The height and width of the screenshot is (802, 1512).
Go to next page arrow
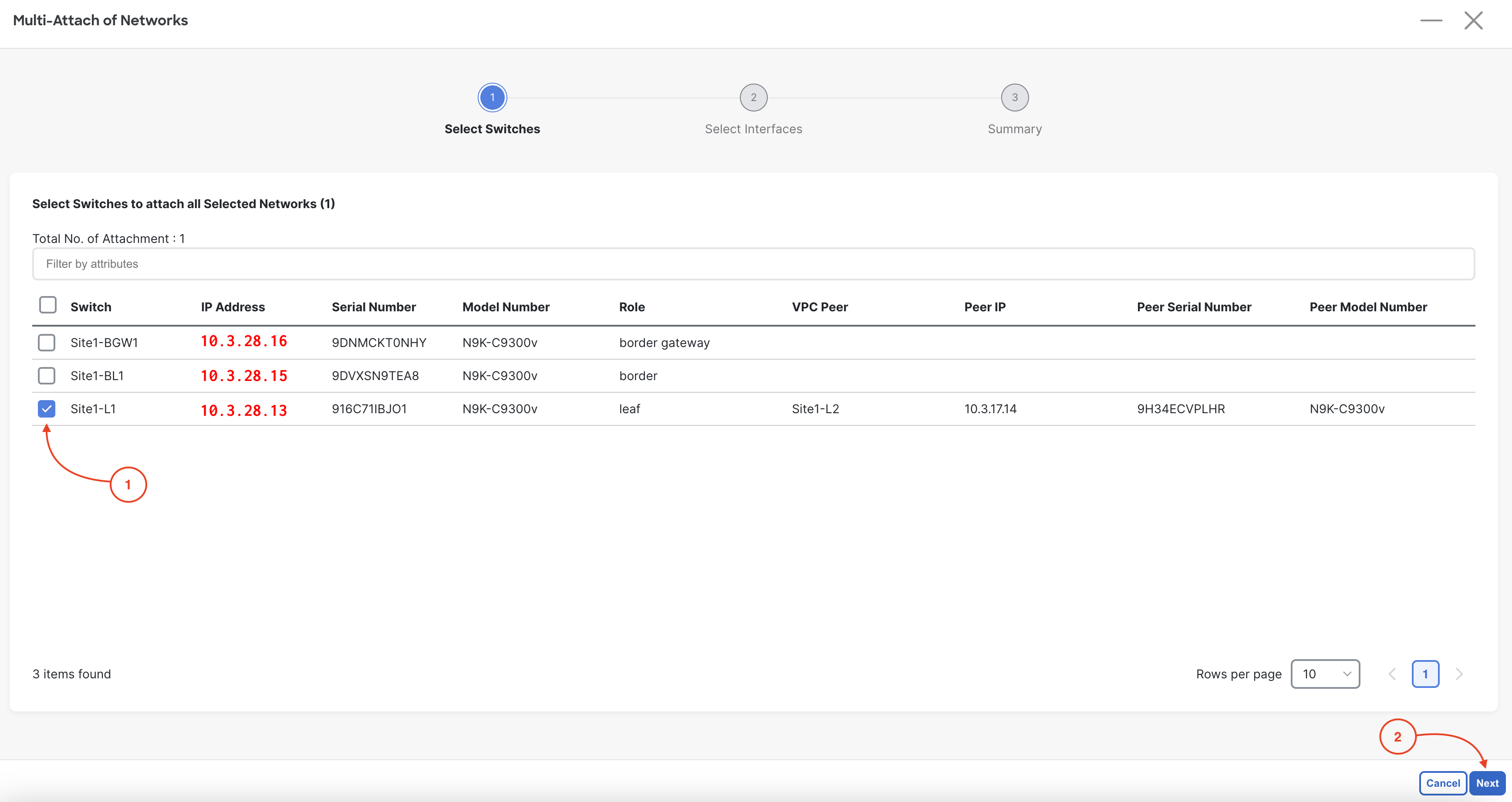pos(1458,674)
